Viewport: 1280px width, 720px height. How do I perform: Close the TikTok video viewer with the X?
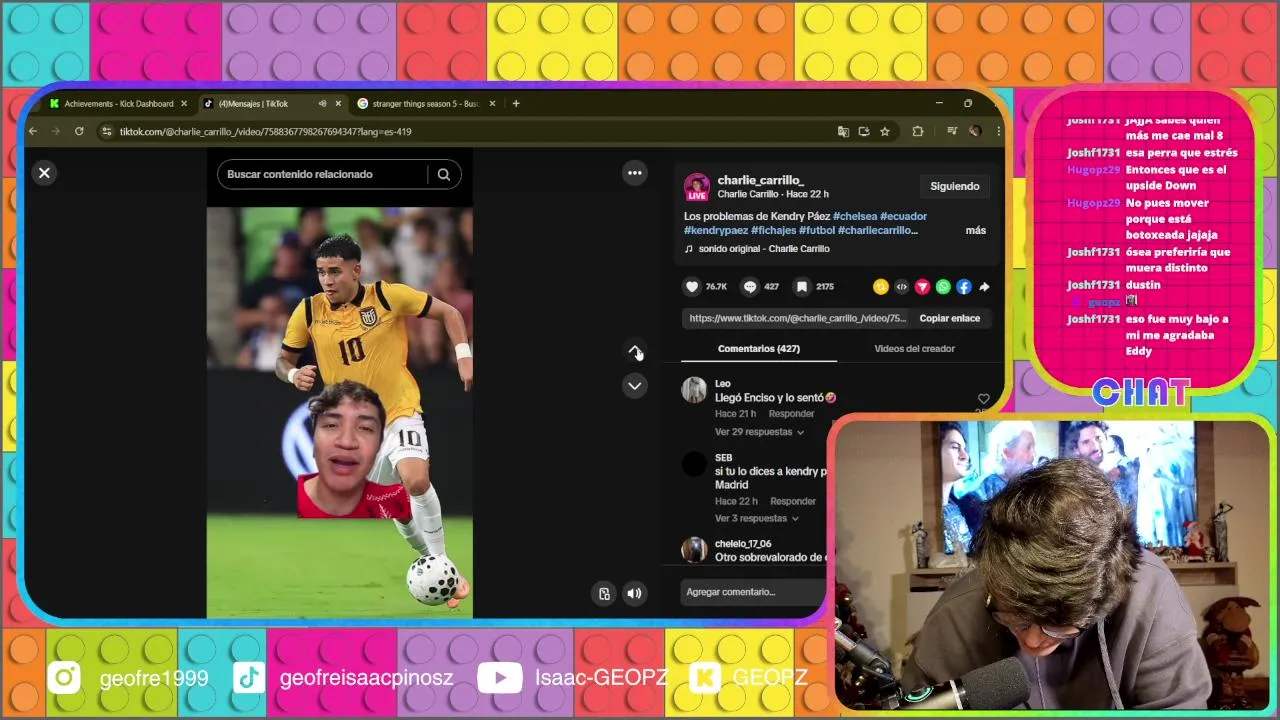pos(44,173)
